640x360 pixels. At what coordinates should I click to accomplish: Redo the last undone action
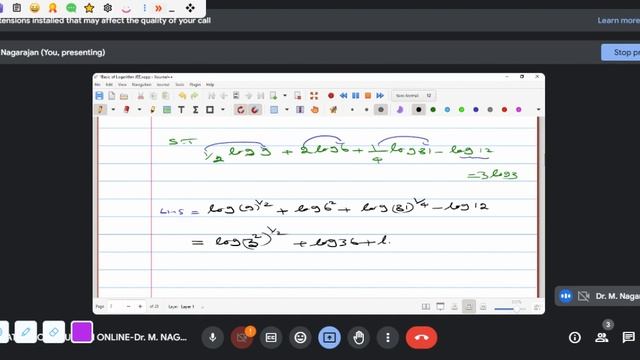tap(195, 96)
